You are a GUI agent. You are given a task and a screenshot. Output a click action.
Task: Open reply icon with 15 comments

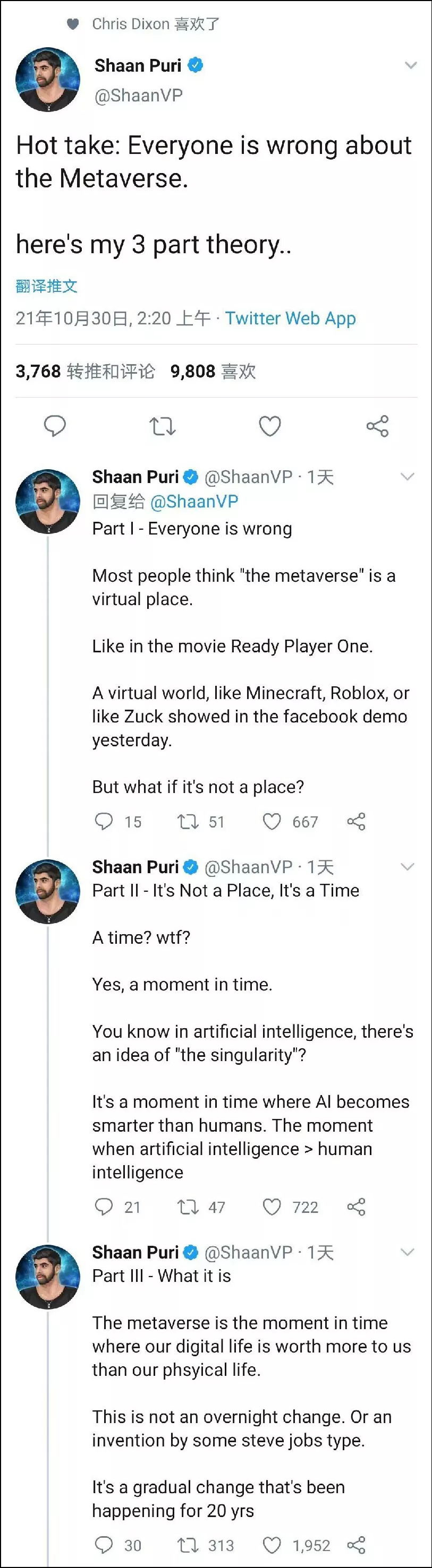pos(104,821)
